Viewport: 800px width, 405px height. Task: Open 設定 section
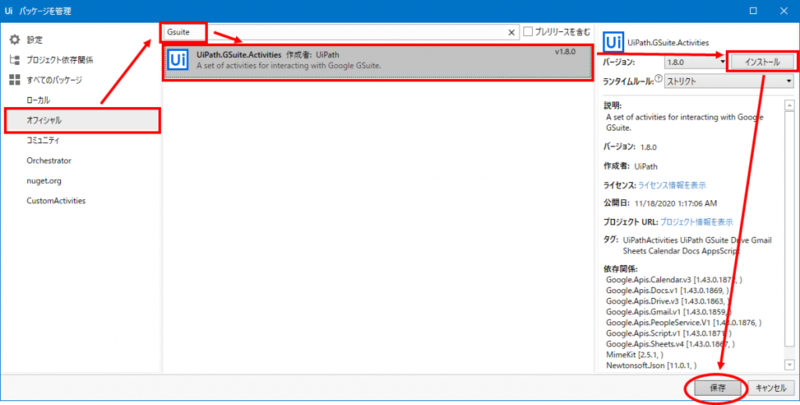point(35,40)
